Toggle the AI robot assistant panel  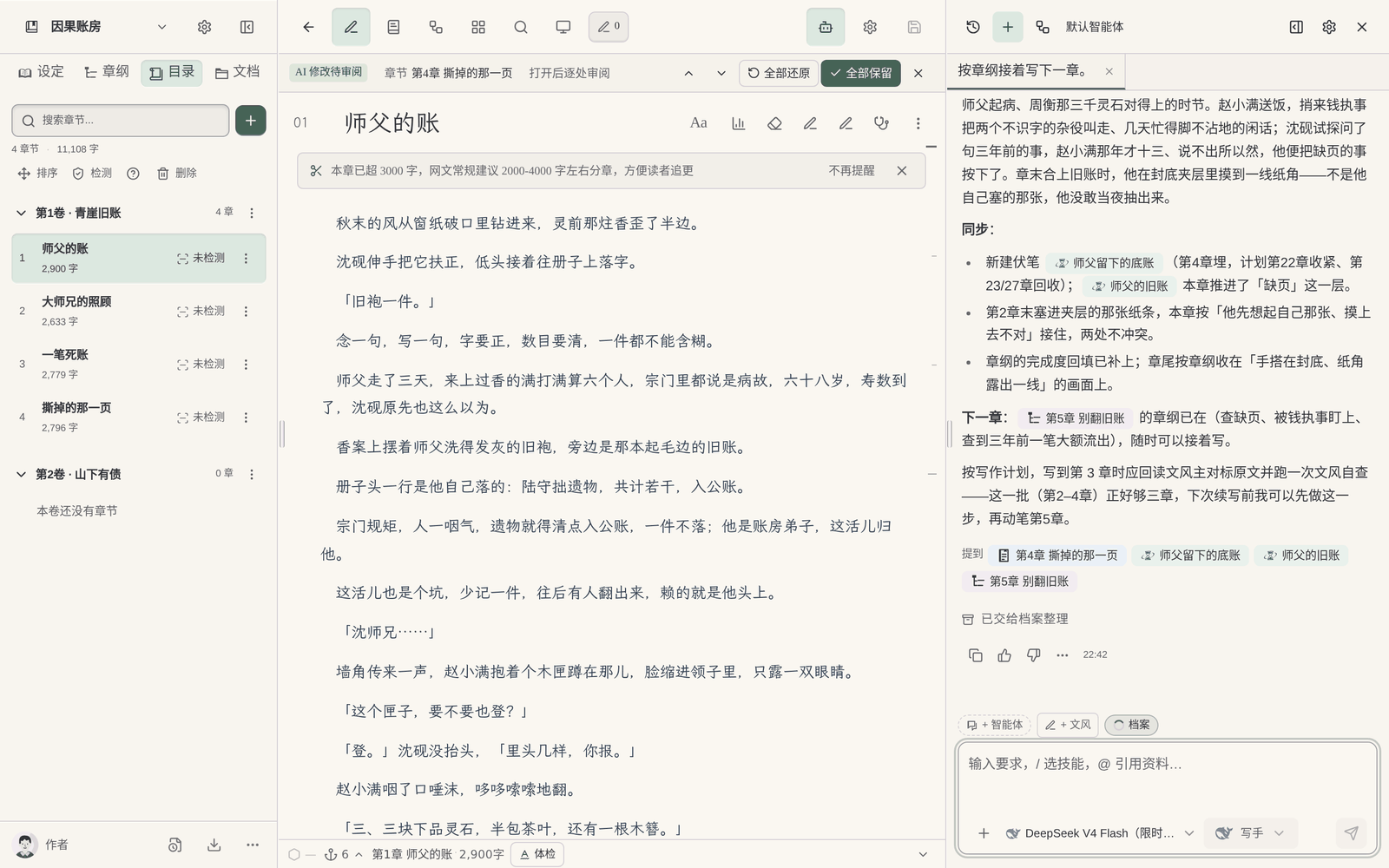pos(826,27)
